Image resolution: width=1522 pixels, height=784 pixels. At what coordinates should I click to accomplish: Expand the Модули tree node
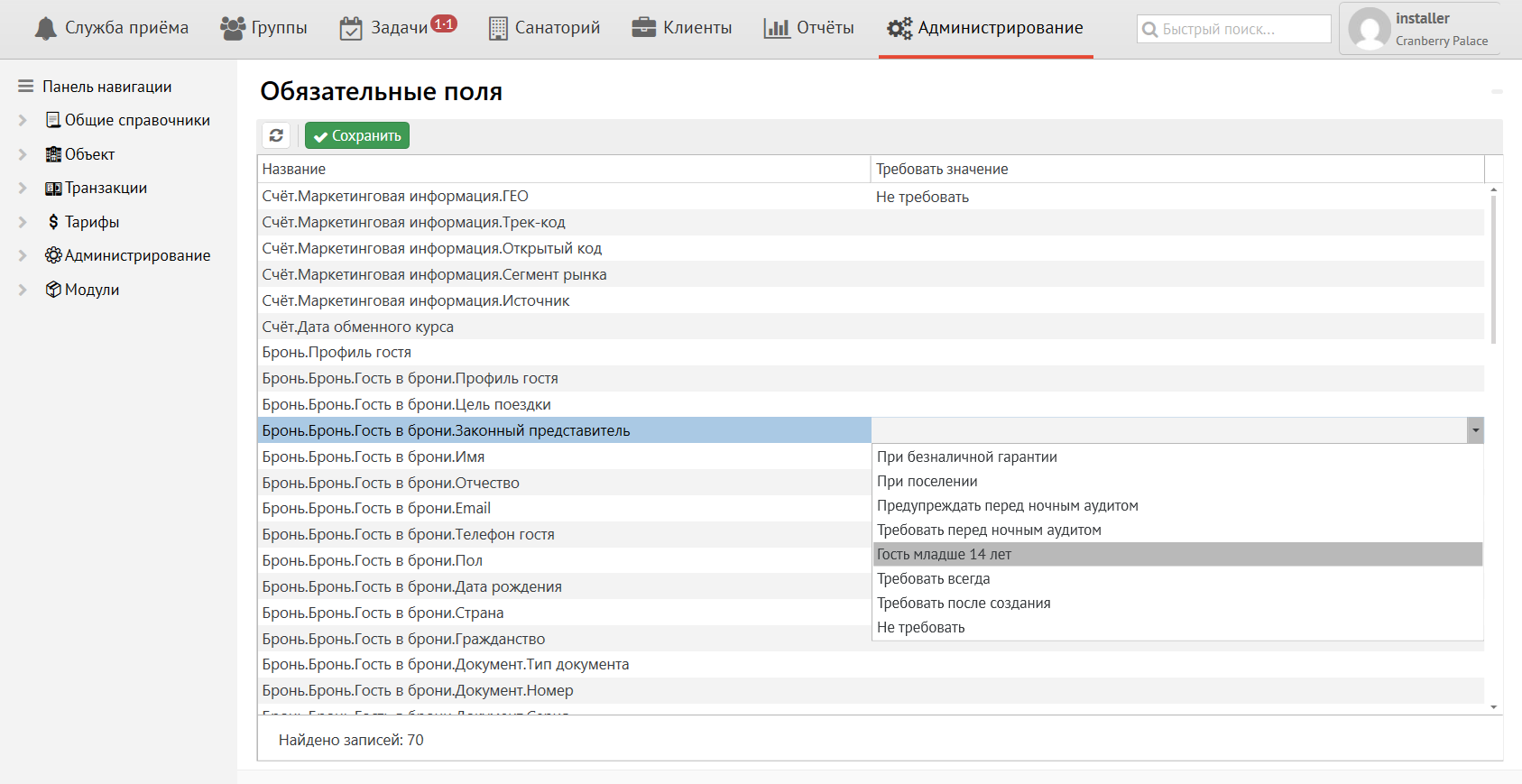pyautogui.click(x=23, y=290)
